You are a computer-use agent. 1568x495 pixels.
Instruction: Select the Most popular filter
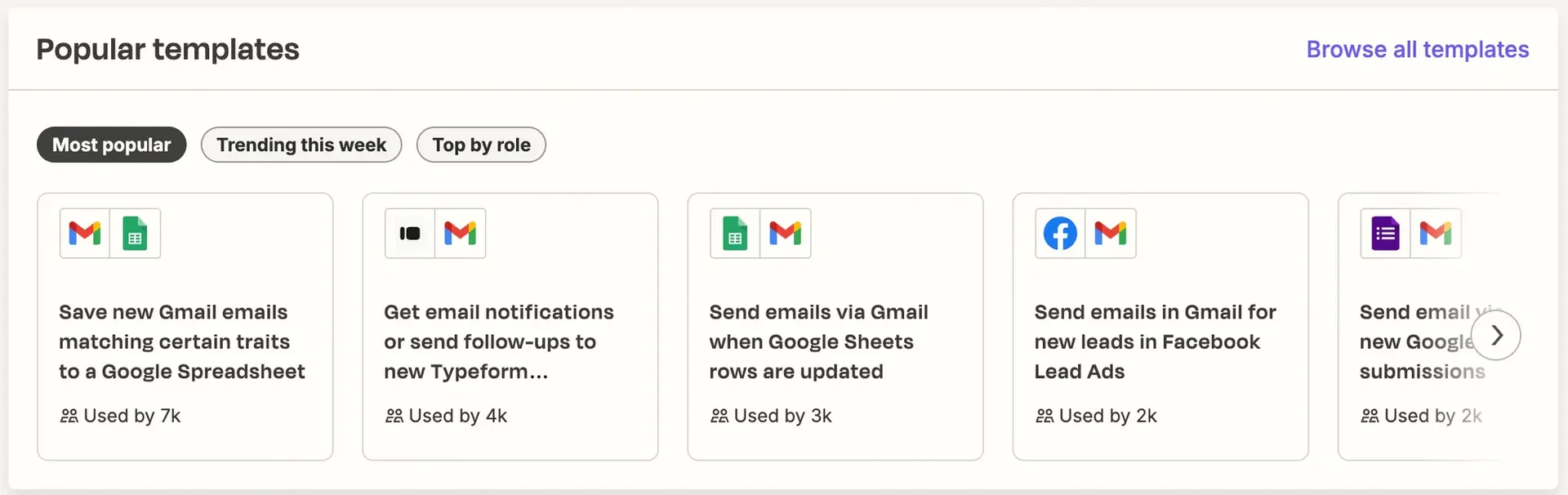click(112, 145)
